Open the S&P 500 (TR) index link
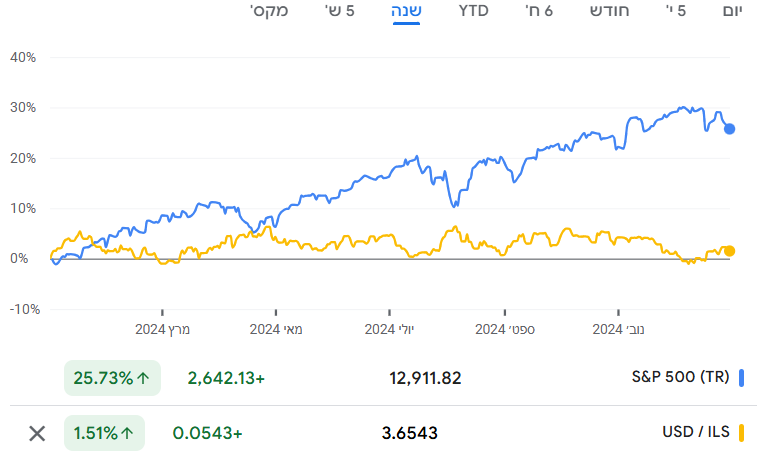Screen dimensions: 757x460 (680, 378)
